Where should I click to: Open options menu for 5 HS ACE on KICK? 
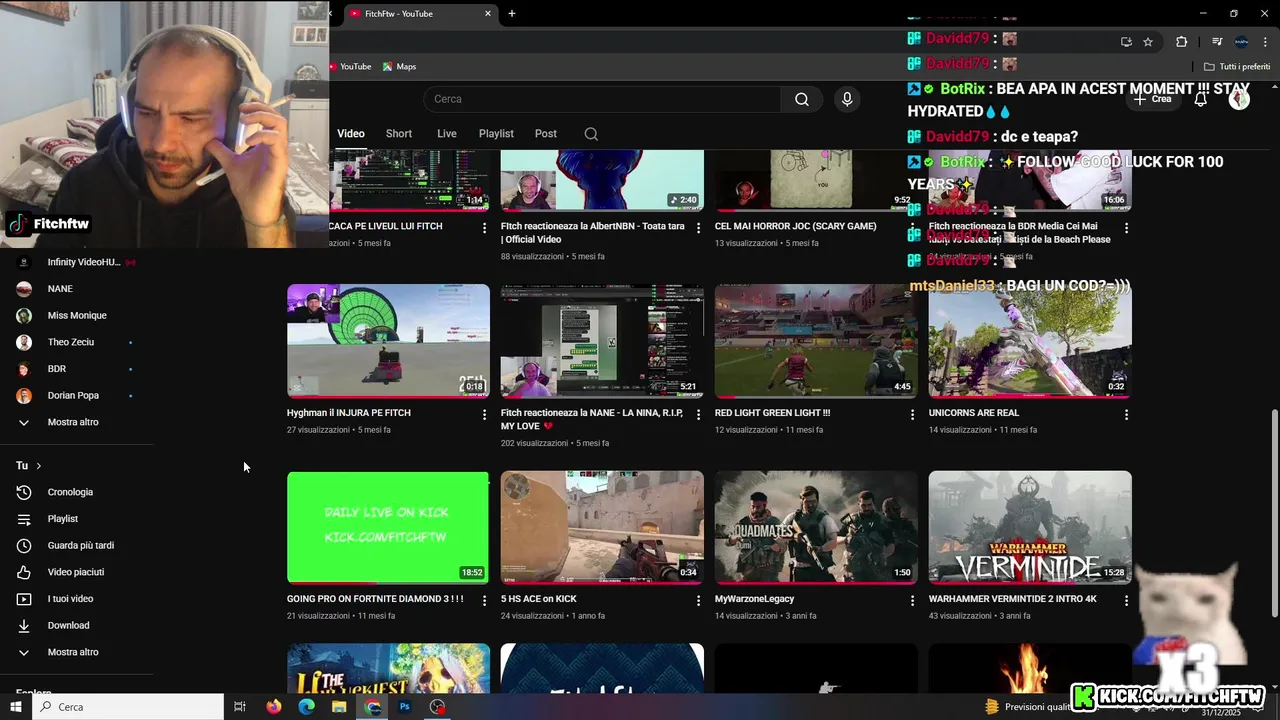[x=698, y=600]
